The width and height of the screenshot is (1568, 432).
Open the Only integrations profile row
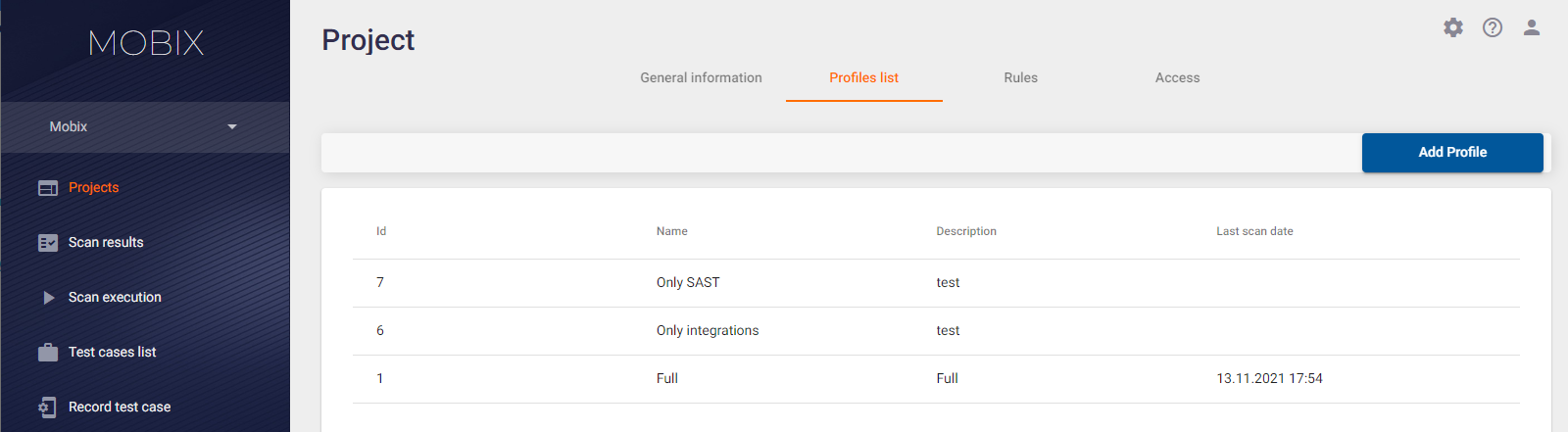click(936, 331)
